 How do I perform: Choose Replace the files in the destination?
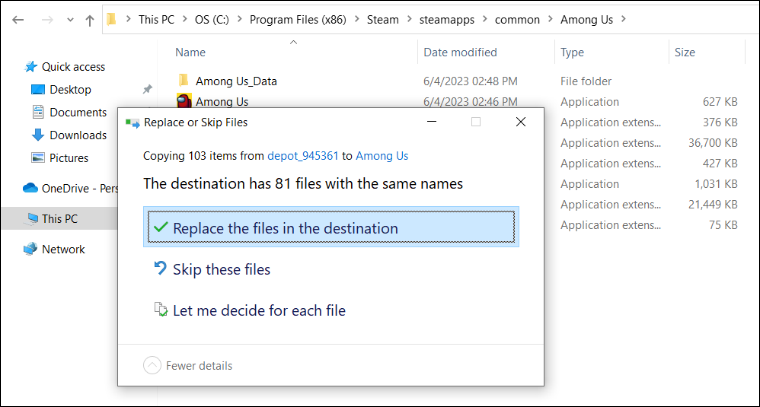click(285, 228)
